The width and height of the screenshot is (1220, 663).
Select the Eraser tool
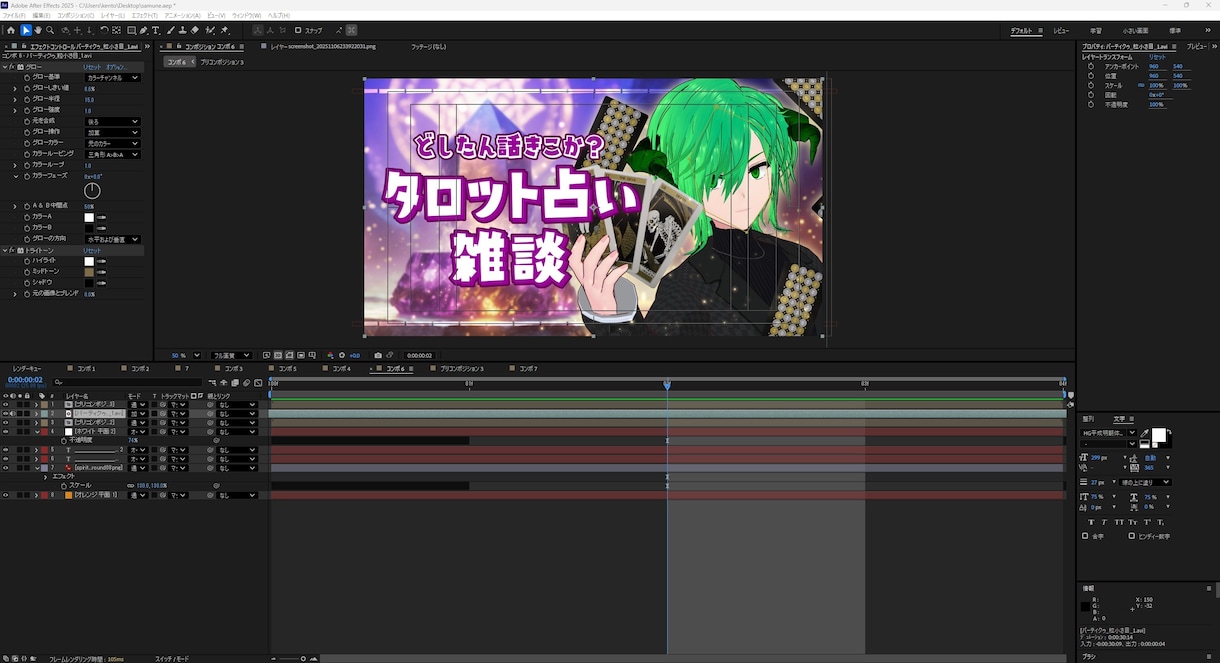coord(194,30)
